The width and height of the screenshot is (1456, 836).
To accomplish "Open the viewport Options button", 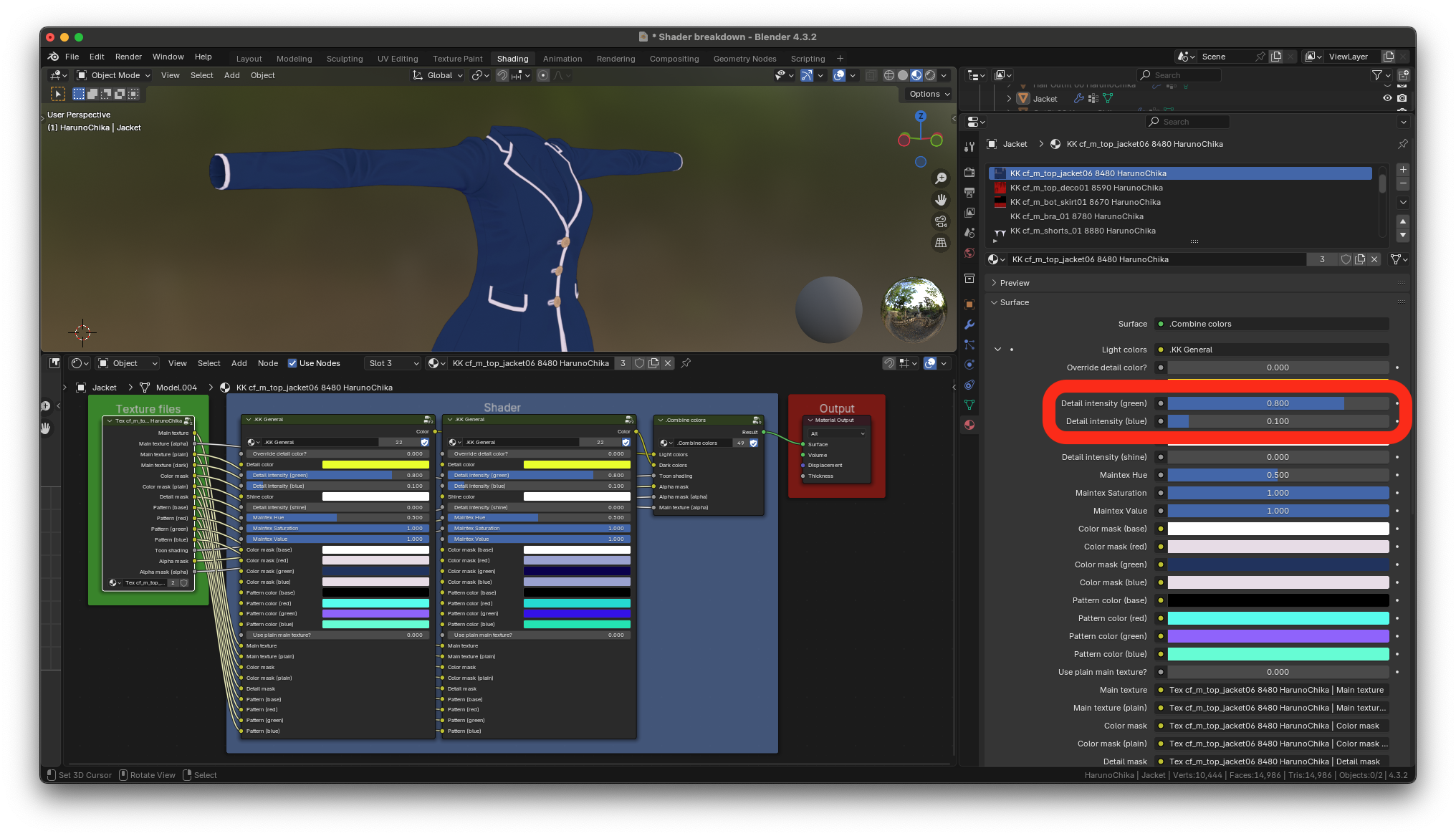I will pyautogui.click(x=929, y=94).
